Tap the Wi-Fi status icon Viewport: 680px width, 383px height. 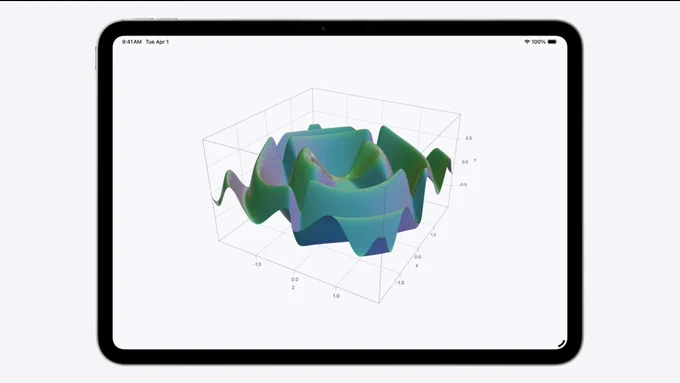[527, 42]
